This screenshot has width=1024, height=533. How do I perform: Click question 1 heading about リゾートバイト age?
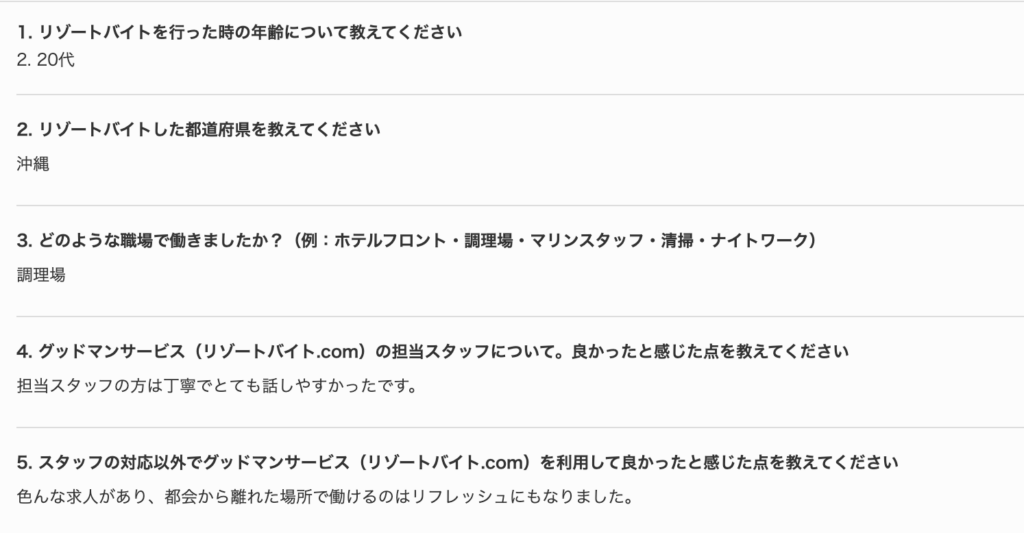point(239,32)
